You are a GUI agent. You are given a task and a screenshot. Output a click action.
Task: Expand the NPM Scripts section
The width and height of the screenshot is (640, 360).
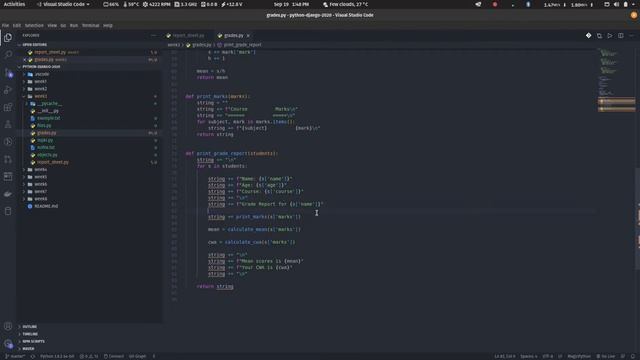tap(33, 341)
